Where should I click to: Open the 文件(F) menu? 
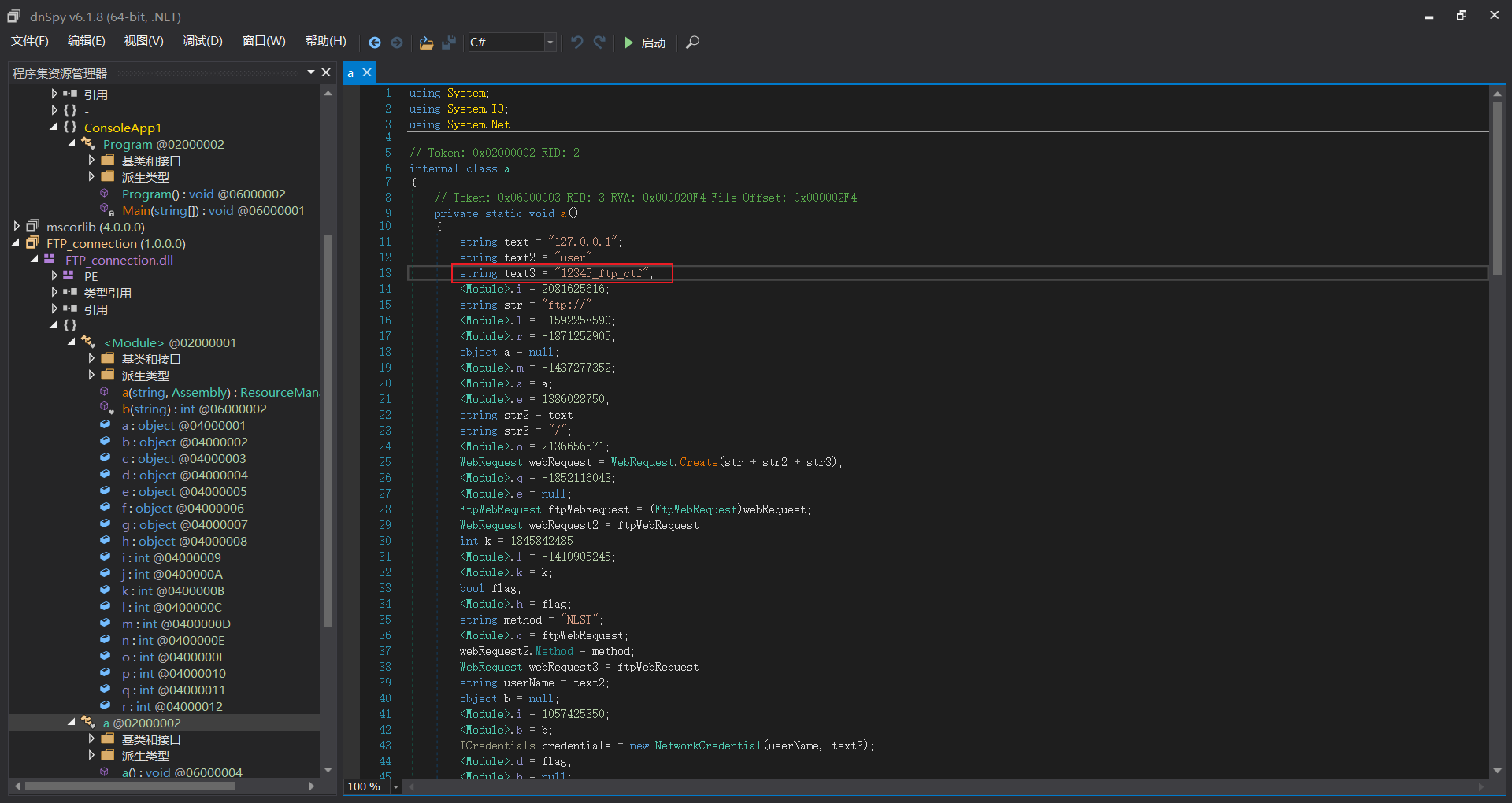coord(30,41)
